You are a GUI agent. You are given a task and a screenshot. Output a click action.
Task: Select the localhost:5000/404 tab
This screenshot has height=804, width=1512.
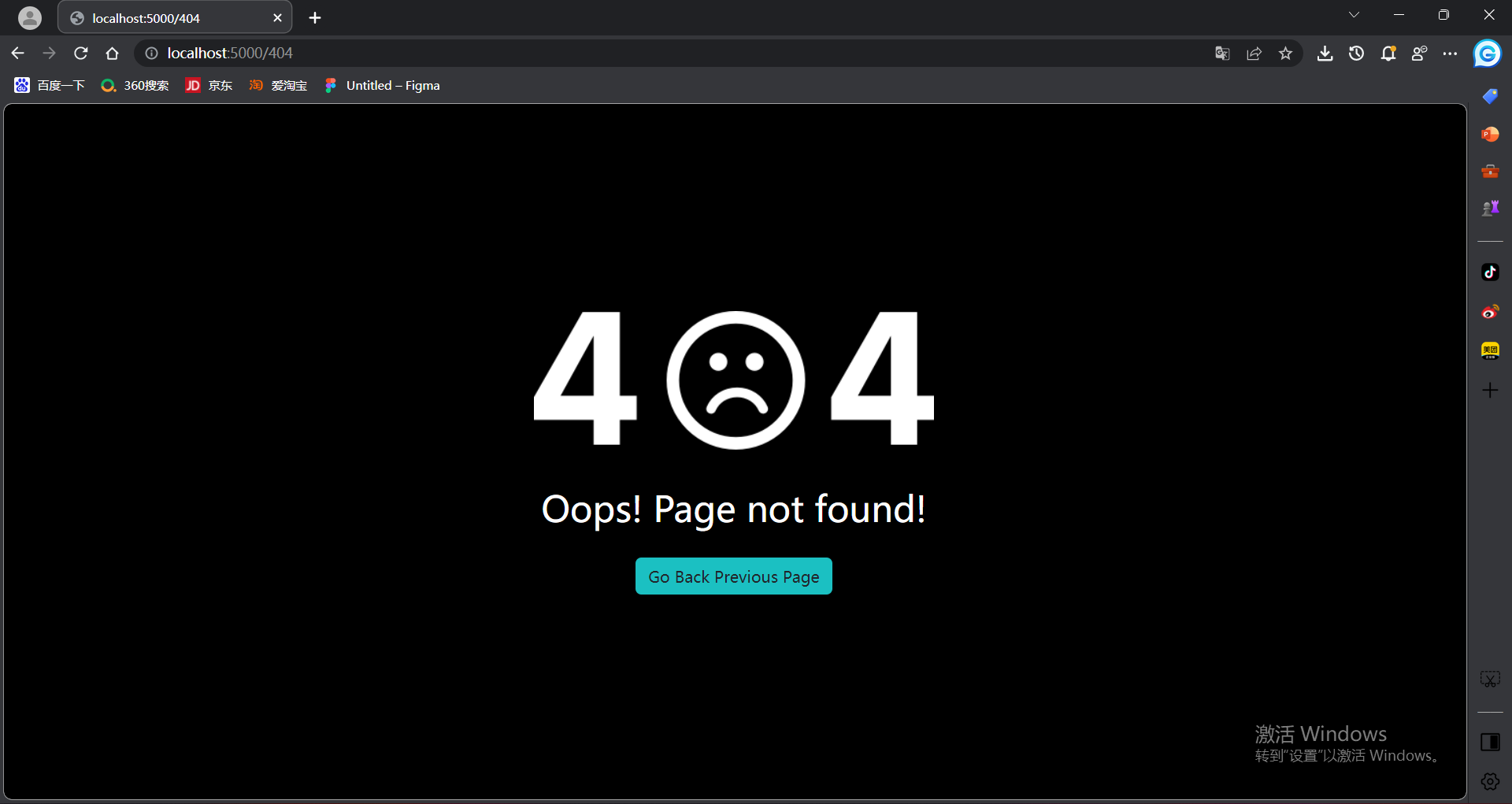175,17
